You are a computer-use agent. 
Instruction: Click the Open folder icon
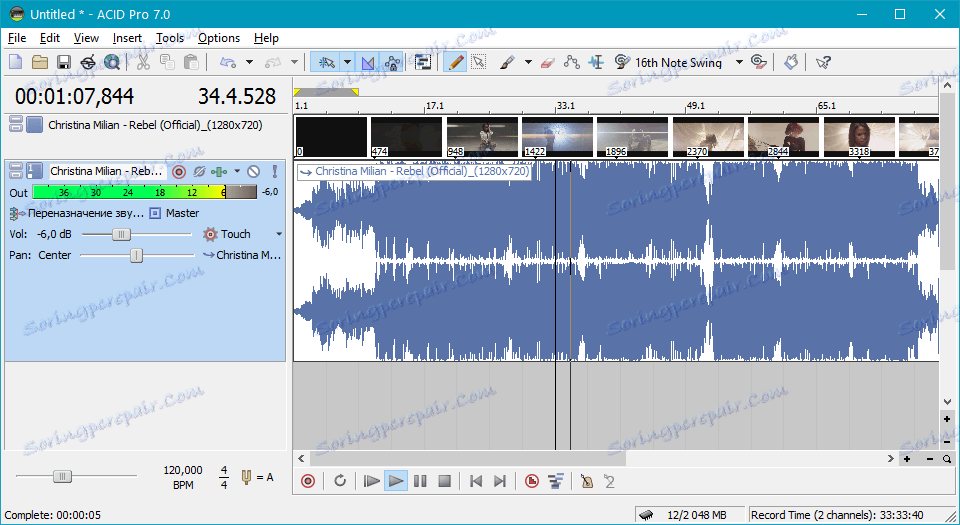pos(40,62)
